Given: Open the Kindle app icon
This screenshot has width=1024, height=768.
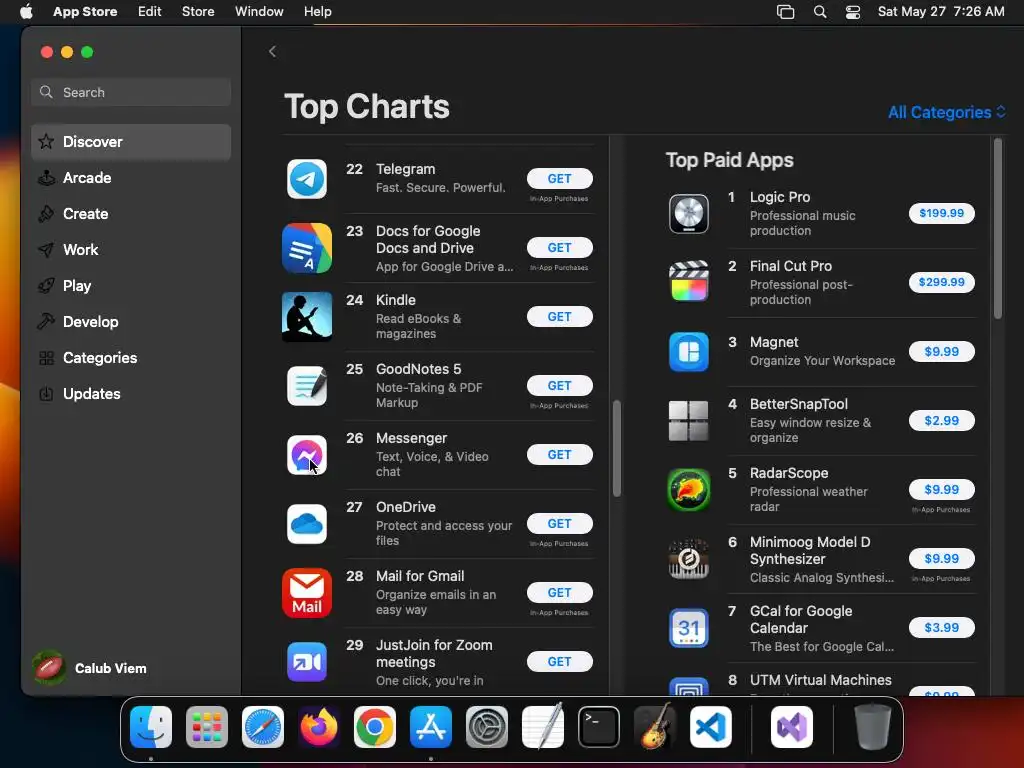Looking at the screenshot, I should (x=307, y=317).
